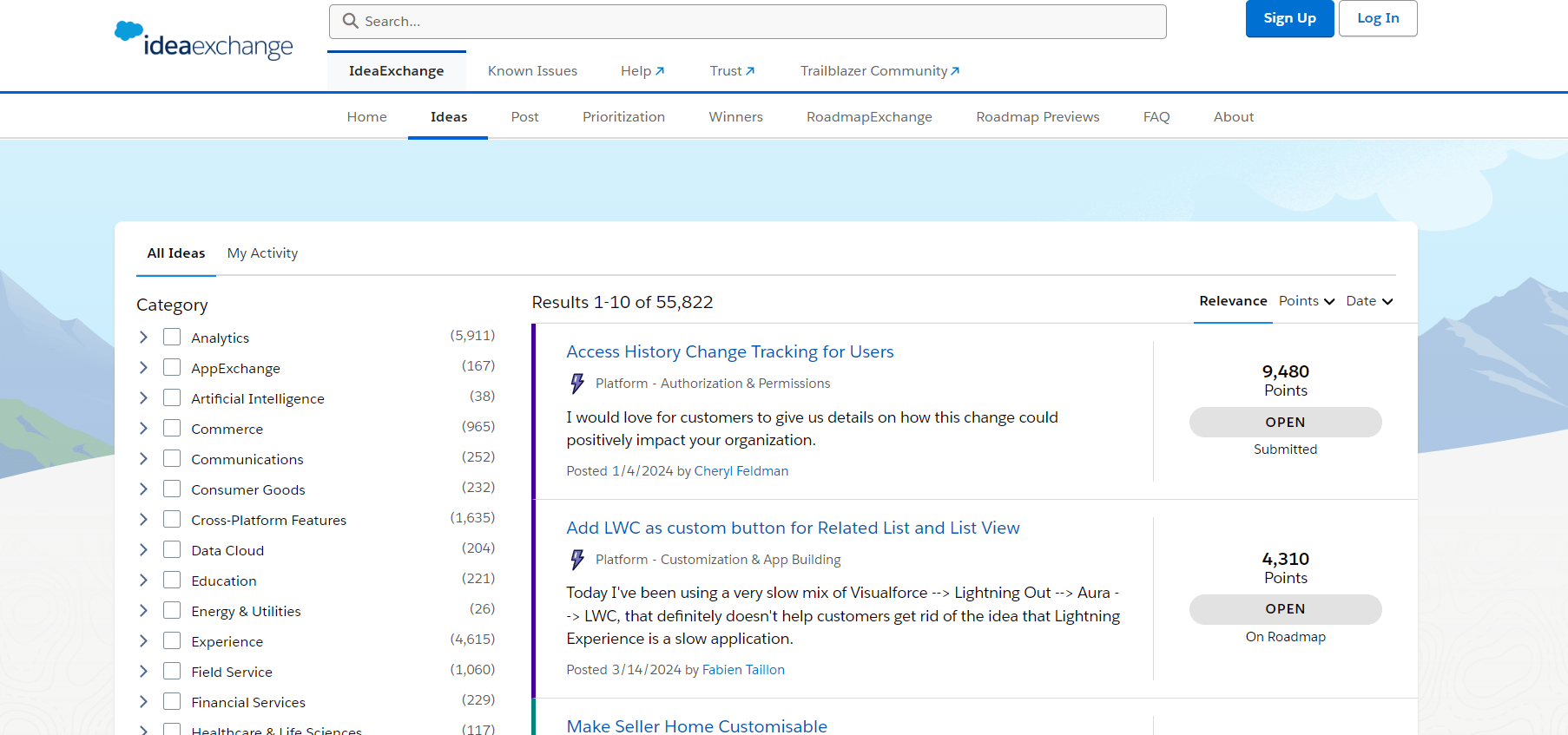The height and width of the screenshot is (735, 1568).
Task: Open the Trust external link
Action: (x=732, y=70)
